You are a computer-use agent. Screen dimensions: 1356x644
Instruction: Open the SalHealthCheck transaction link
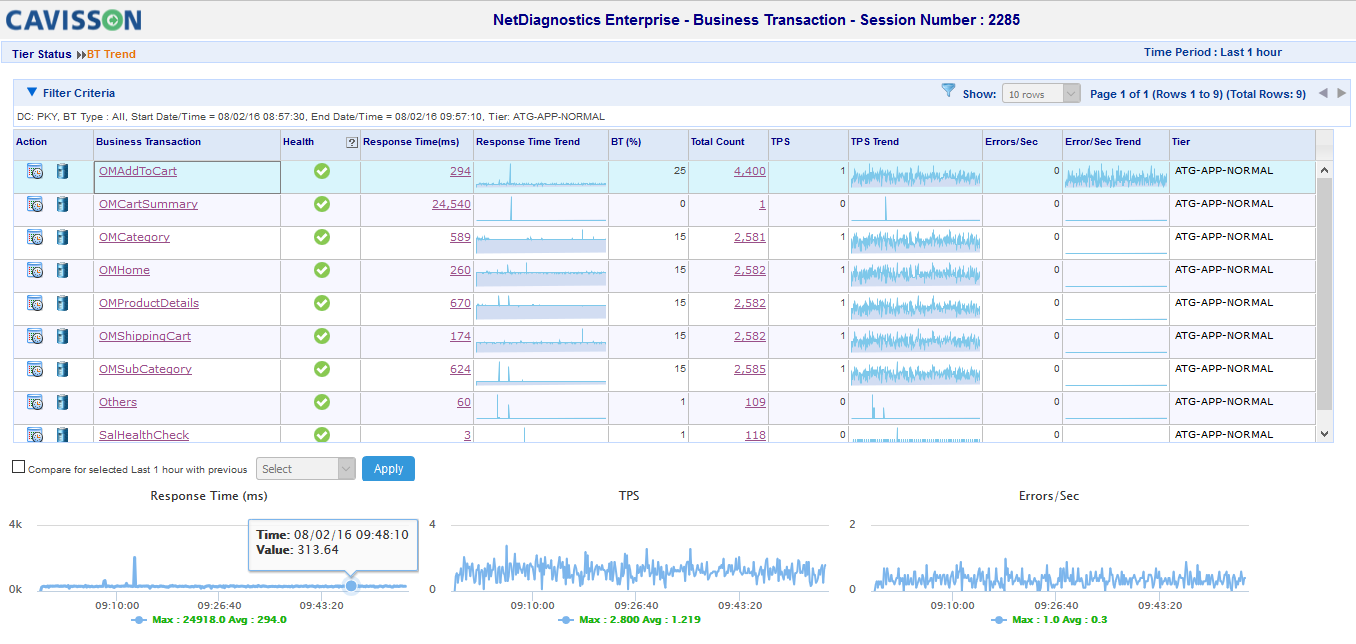(x=144, y=435)
